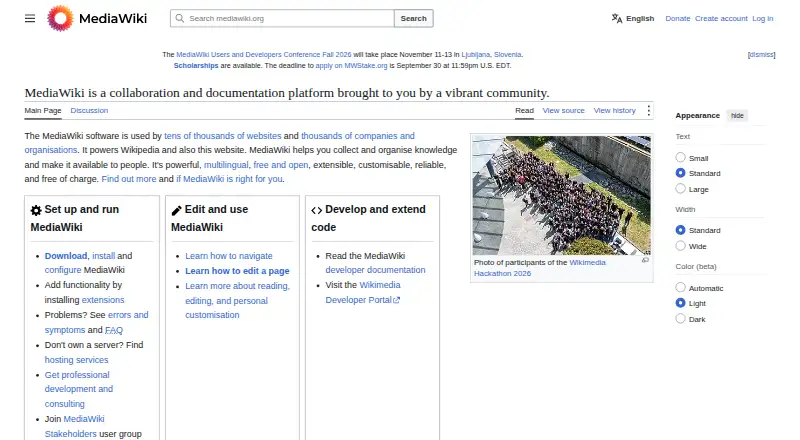Viewport: 800px width, 440px height.
Task: Hide the Appearance panel
Action: (x=737, y=116)
